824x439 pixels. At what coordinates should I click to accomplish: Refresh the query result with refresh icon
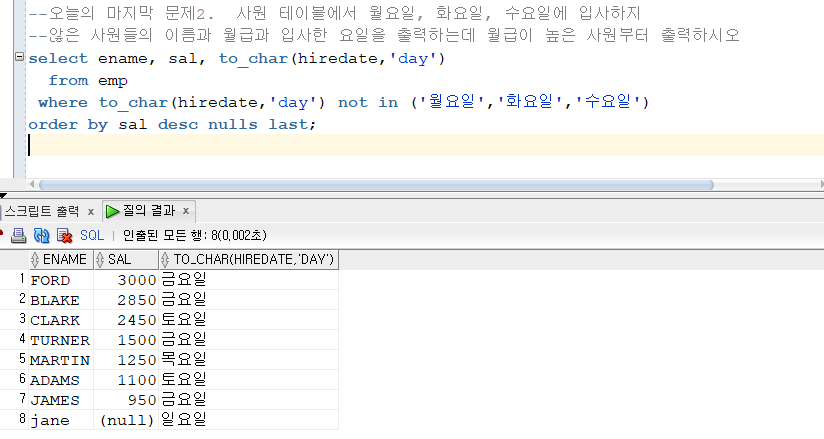pyautogui.click(x=42, y=236)
